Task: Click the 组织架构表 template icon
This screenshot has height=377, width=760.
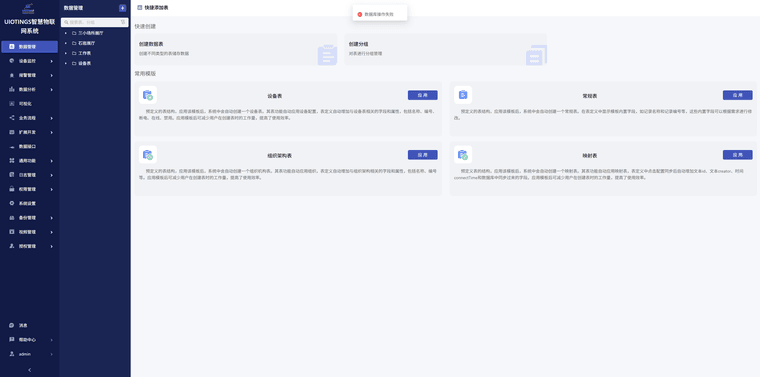Action: [148, 155]
